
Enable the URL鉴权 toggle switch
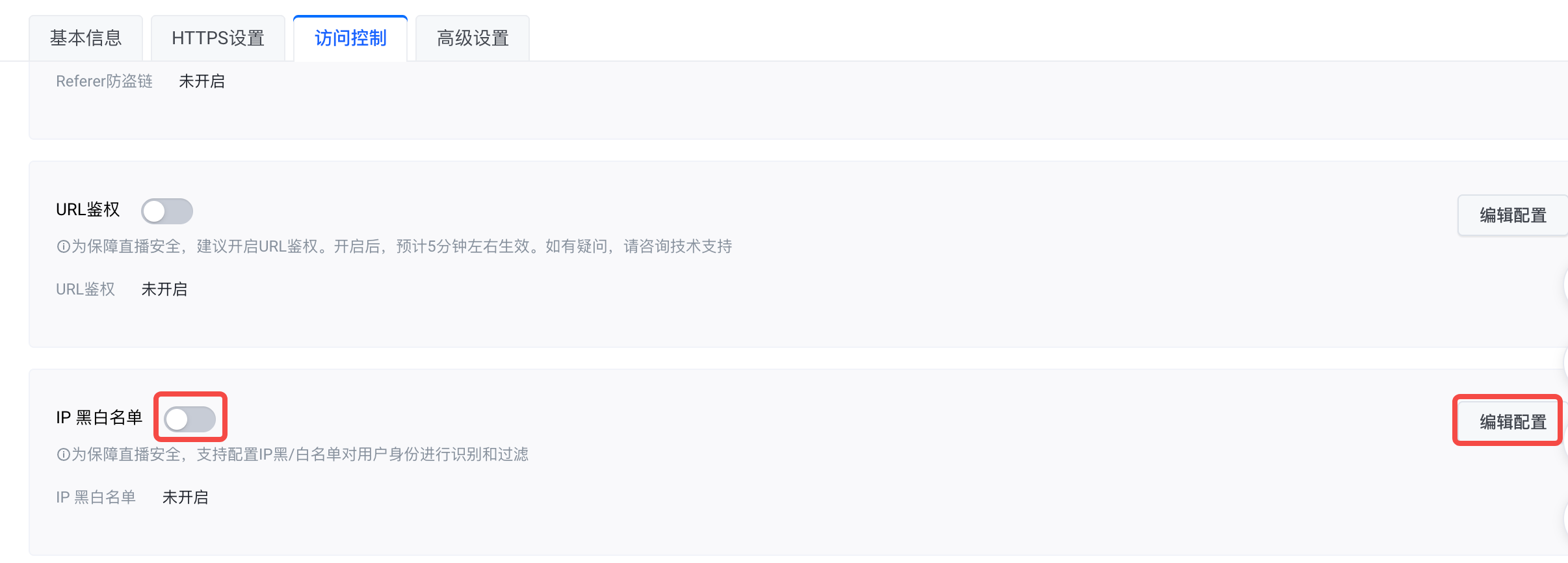point(167,211)
